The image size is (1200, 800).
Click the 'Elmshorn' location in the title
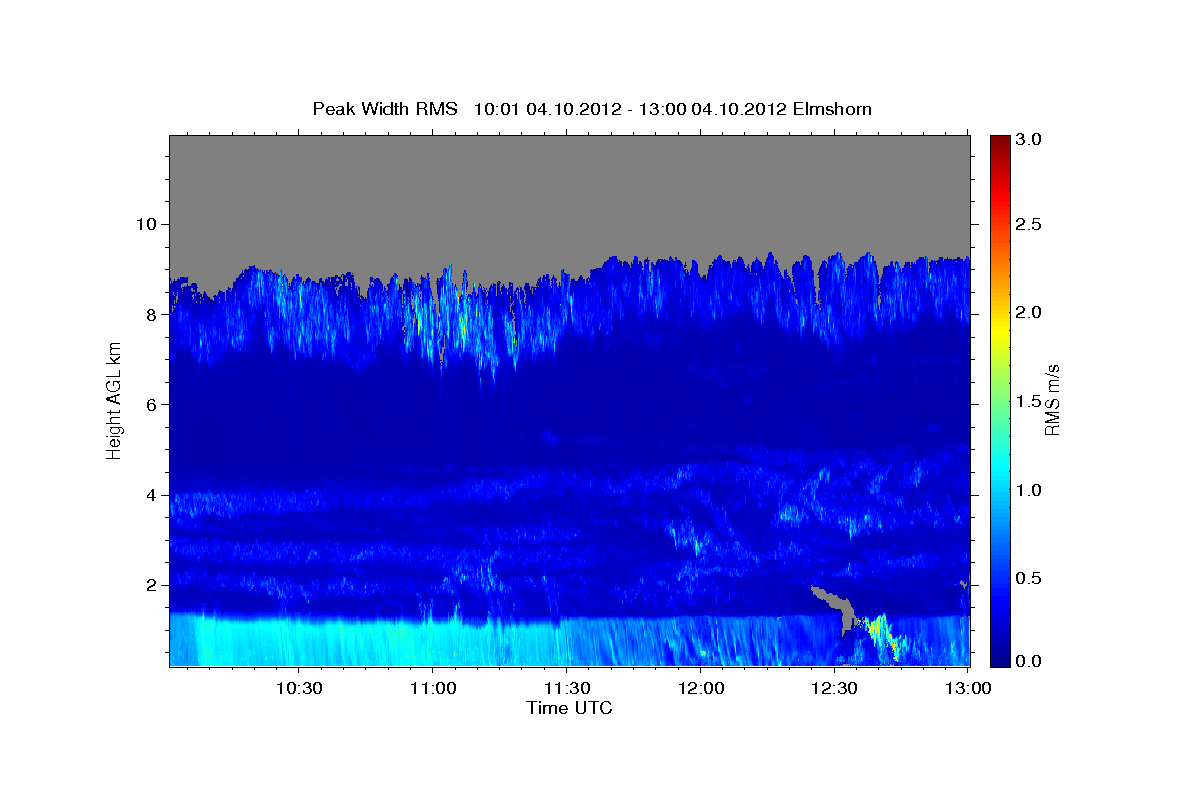(x=832, y=109)
